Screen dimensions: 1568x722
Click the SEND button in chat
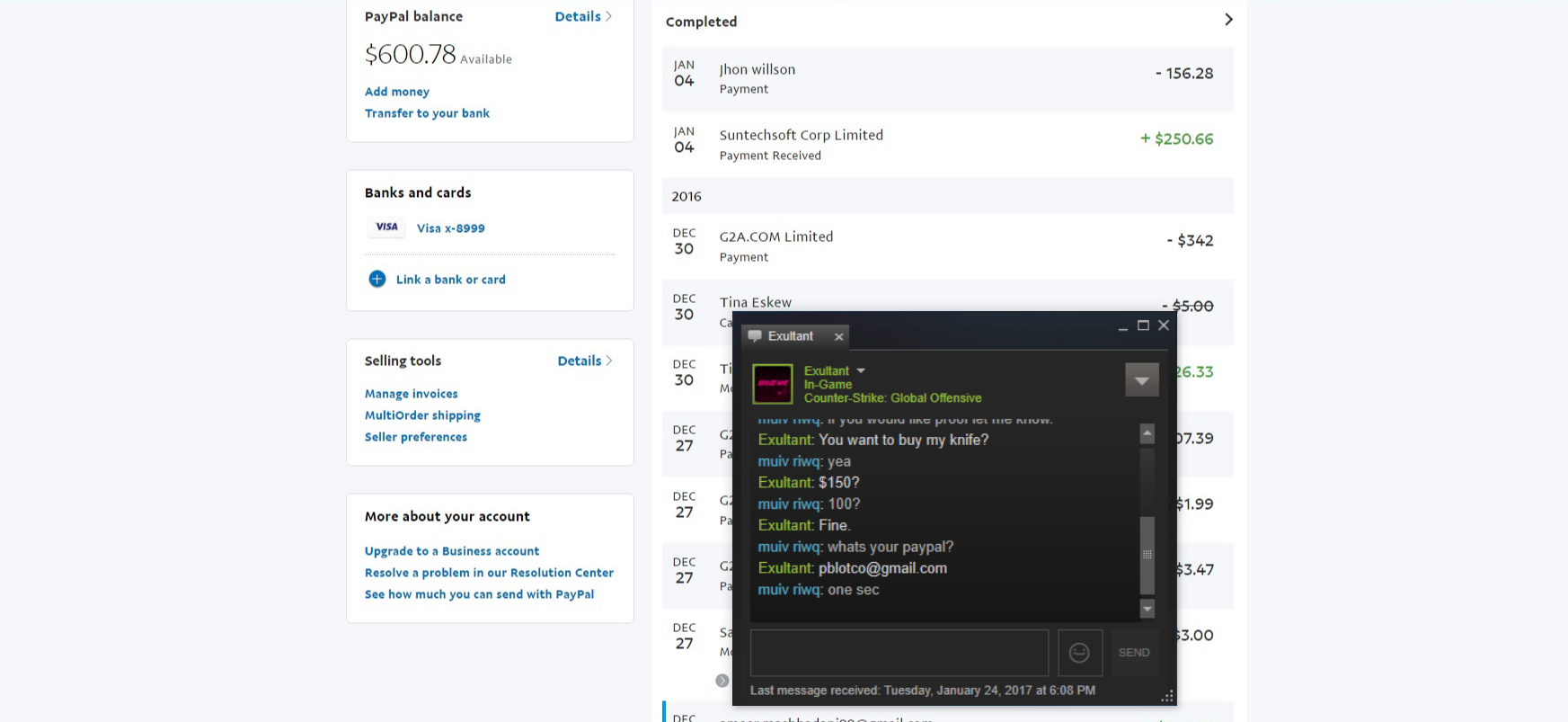1134,653
